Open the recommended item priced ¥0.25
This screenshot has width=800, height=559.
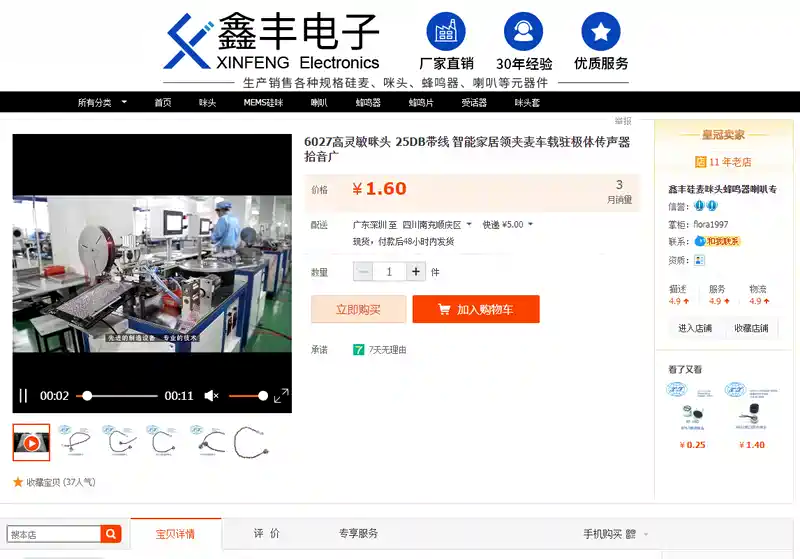pos(692,416)
